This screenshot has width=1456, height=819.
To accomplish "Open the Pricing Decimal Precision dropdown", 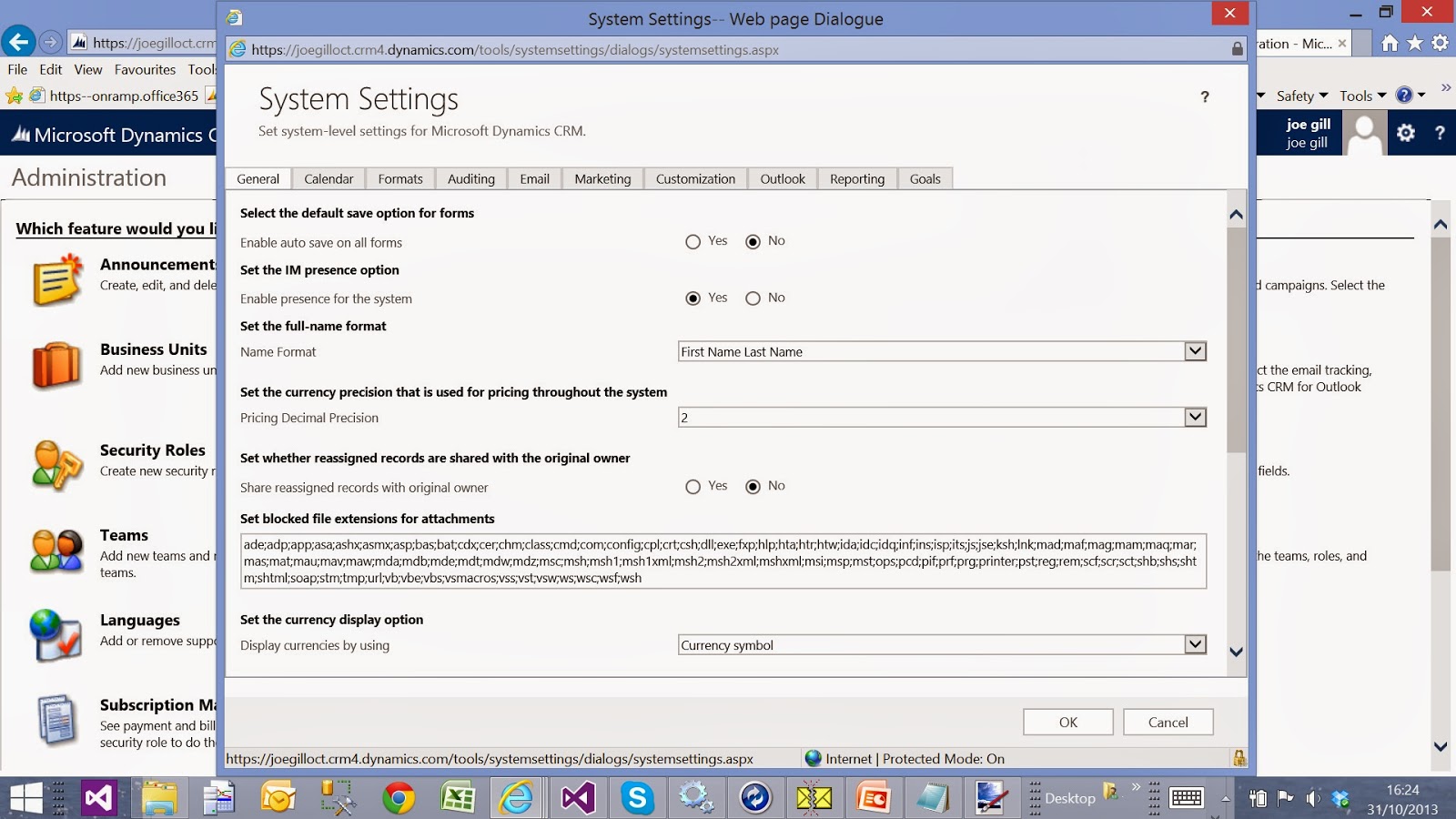I will pyautogui.click(x=1194, y=417).
